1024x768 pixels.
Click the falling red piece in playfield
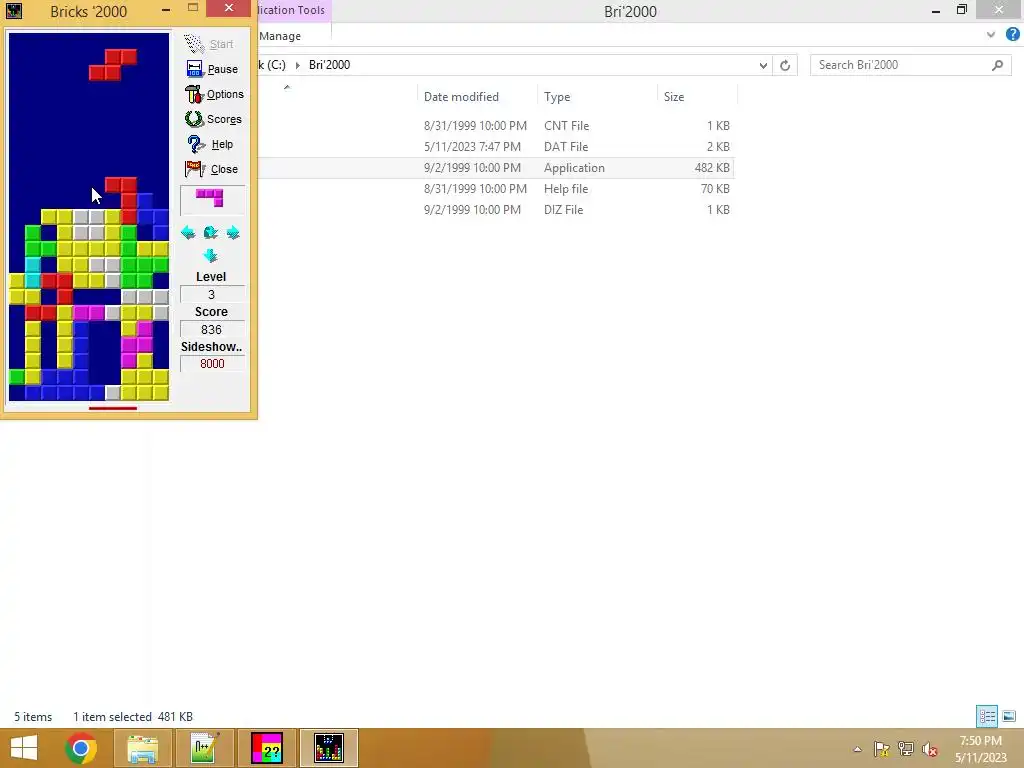(114, 64)
